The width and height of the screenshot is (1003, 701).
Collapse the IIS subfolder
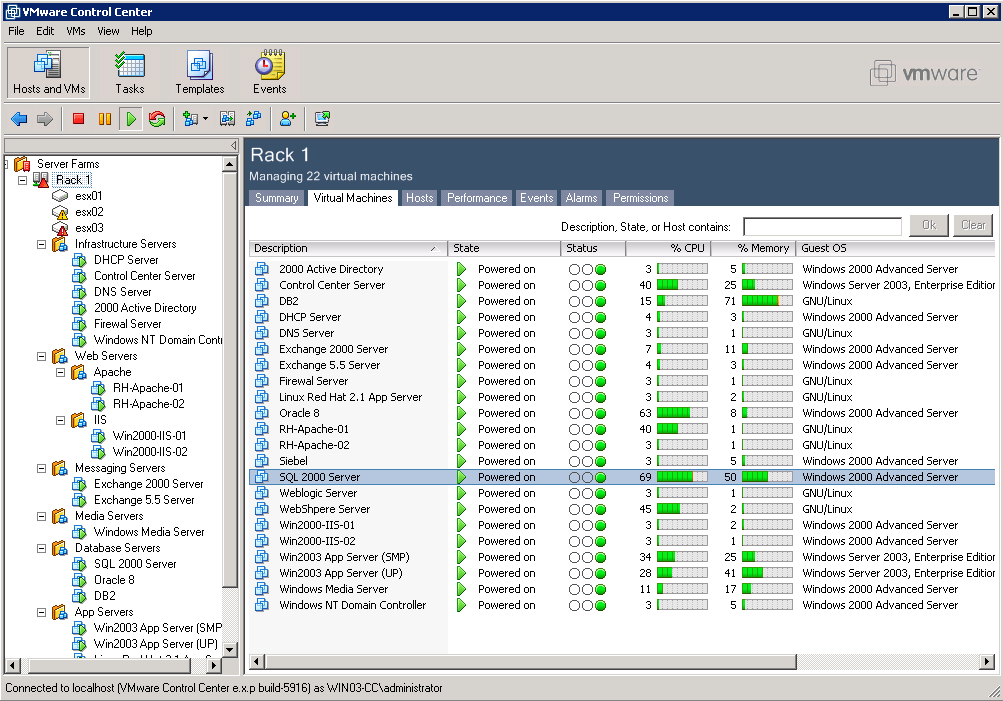click(61, 420)
